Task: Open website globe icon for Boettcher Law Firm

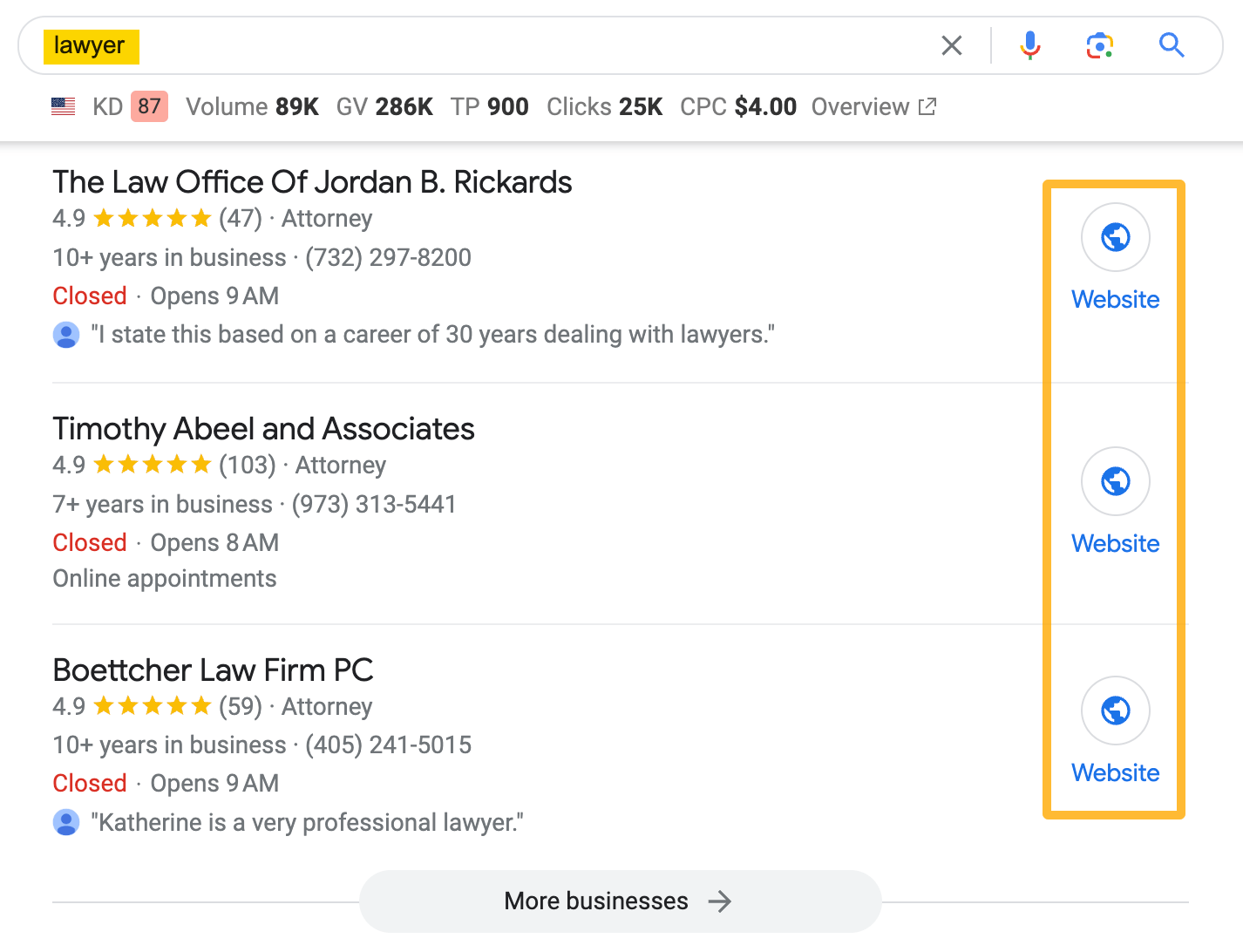Action: click(x=1116, y=711)
